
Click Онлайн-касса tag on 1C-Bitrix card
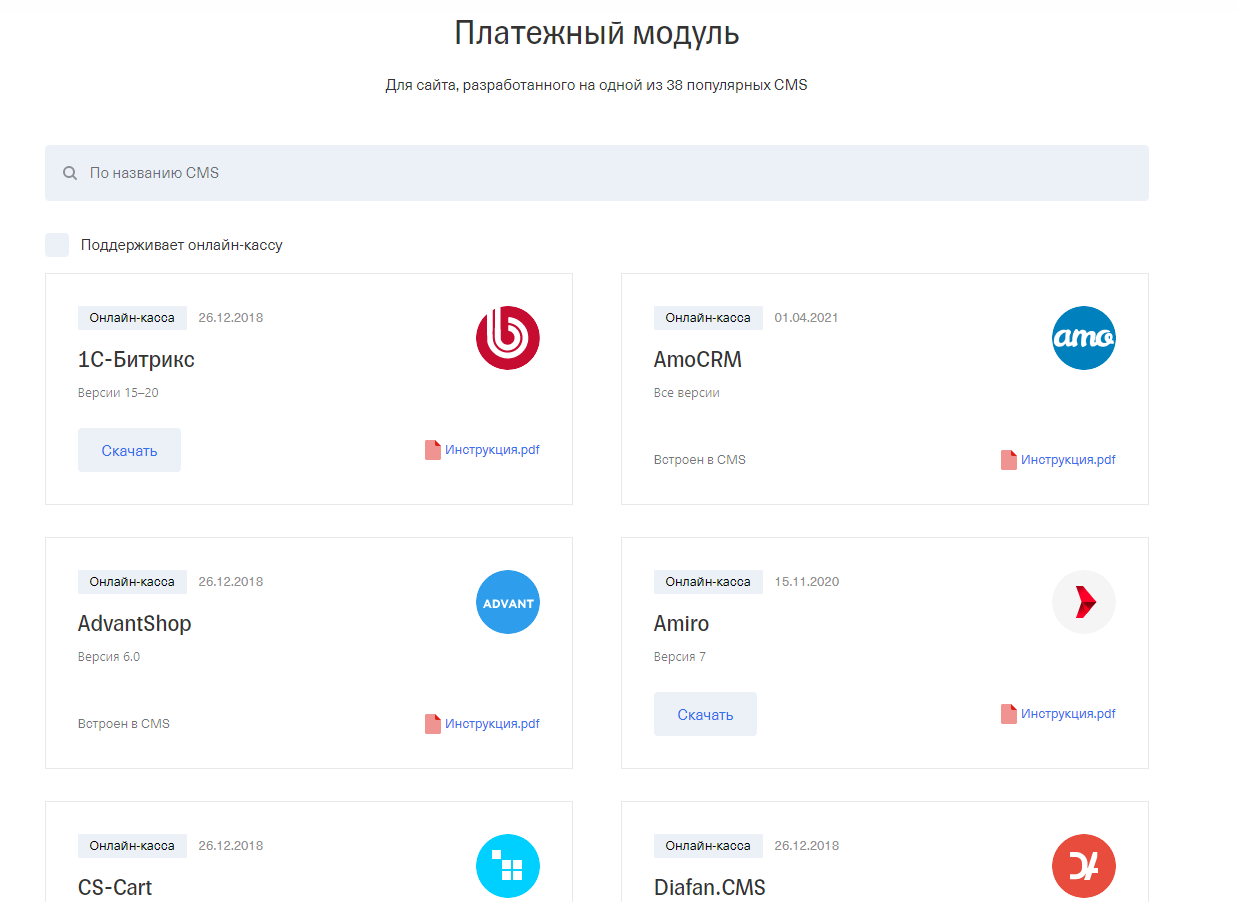(x=132, y=318)
